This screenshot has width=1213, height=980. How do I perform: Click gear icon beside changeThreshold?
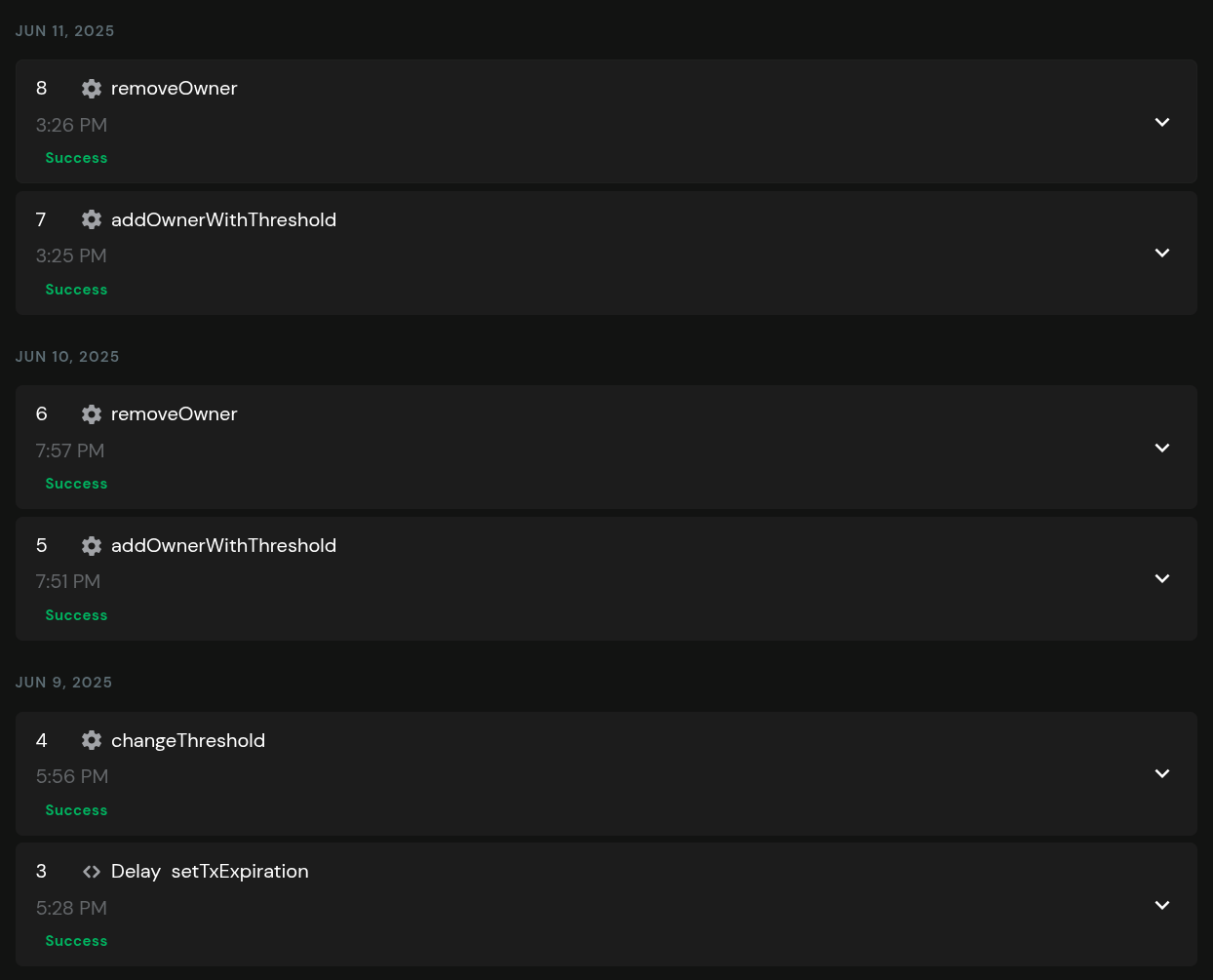coord(92,740)
